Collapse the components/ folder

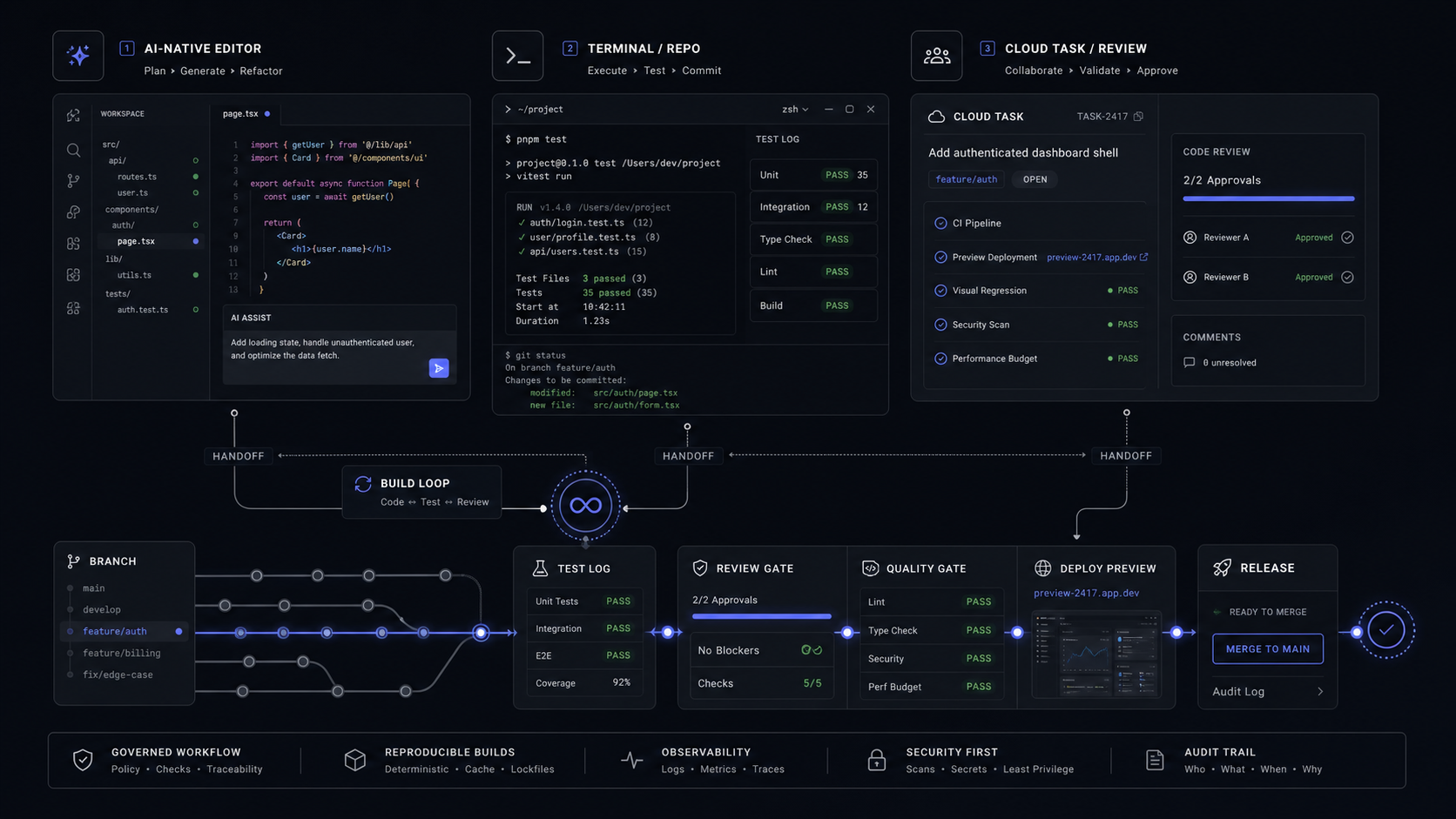coord(131,210)
